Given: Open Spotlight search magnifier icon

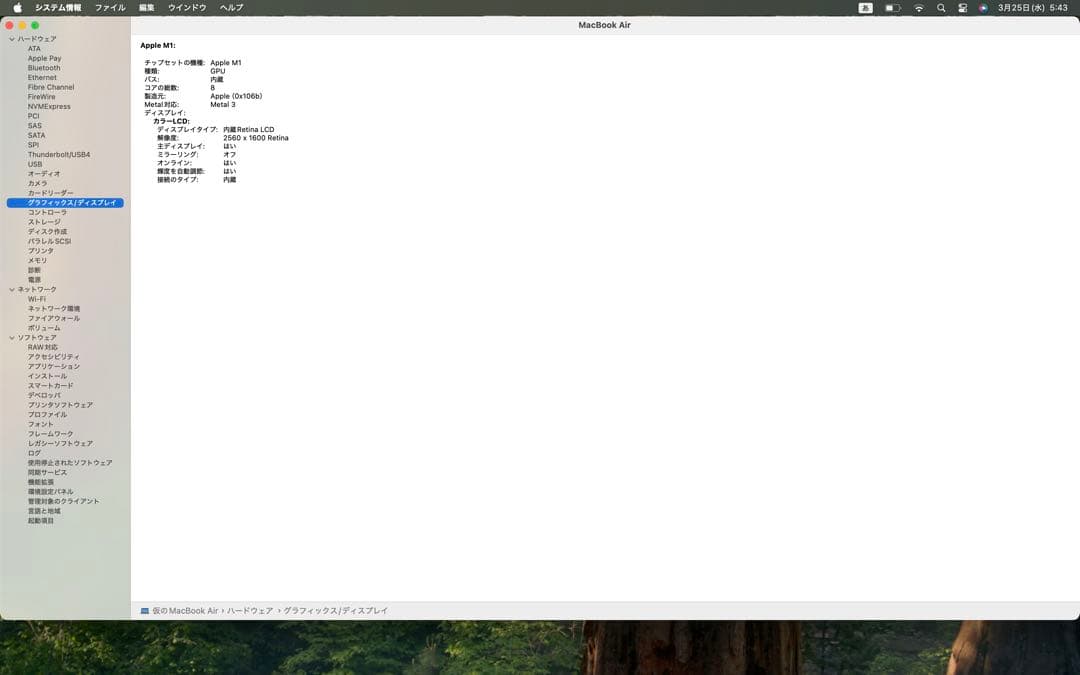Looking at the screenshot, I should pos(941,8).
